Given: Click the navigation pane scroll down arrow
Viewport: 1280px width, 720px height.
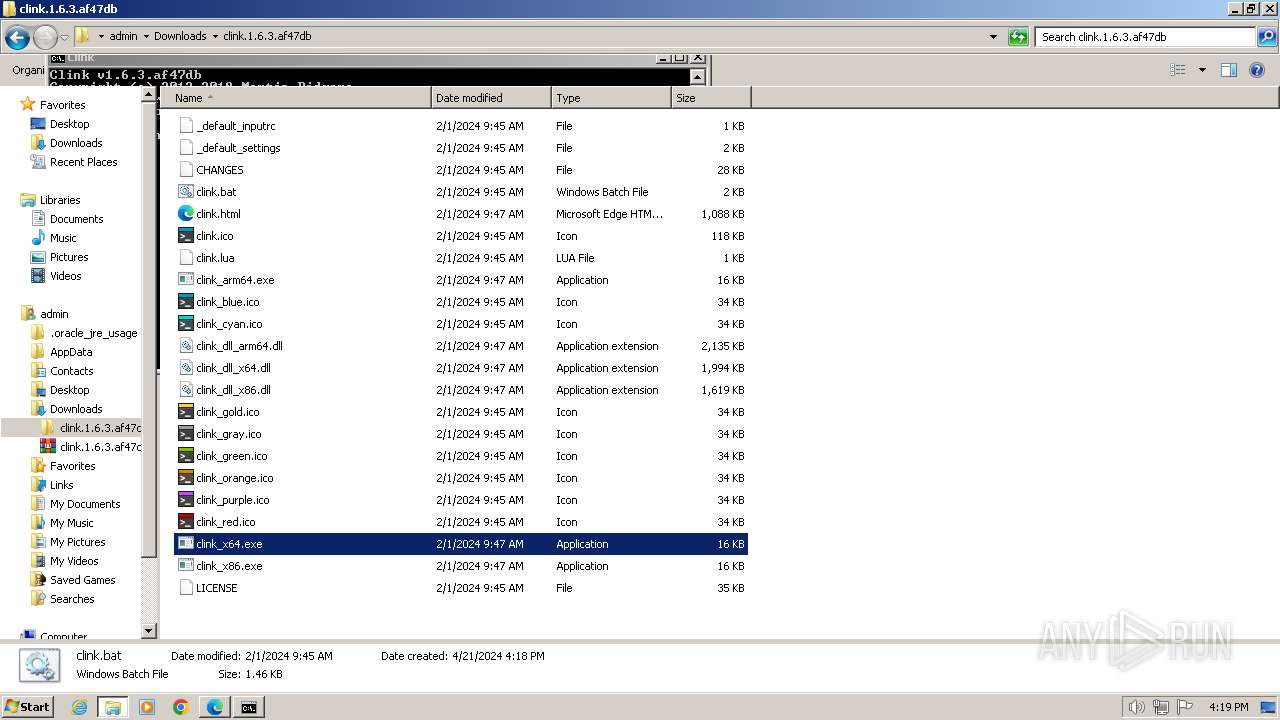Looking at the screenshot, I should click(x=150, y=631).
